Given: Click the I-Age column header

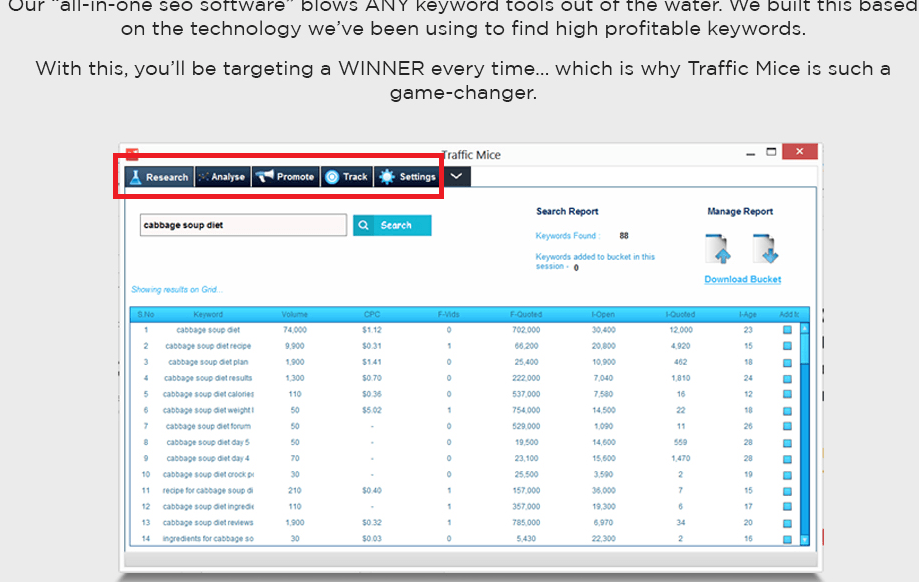Looking at the screenshot, I should click(x=748, y=315).
